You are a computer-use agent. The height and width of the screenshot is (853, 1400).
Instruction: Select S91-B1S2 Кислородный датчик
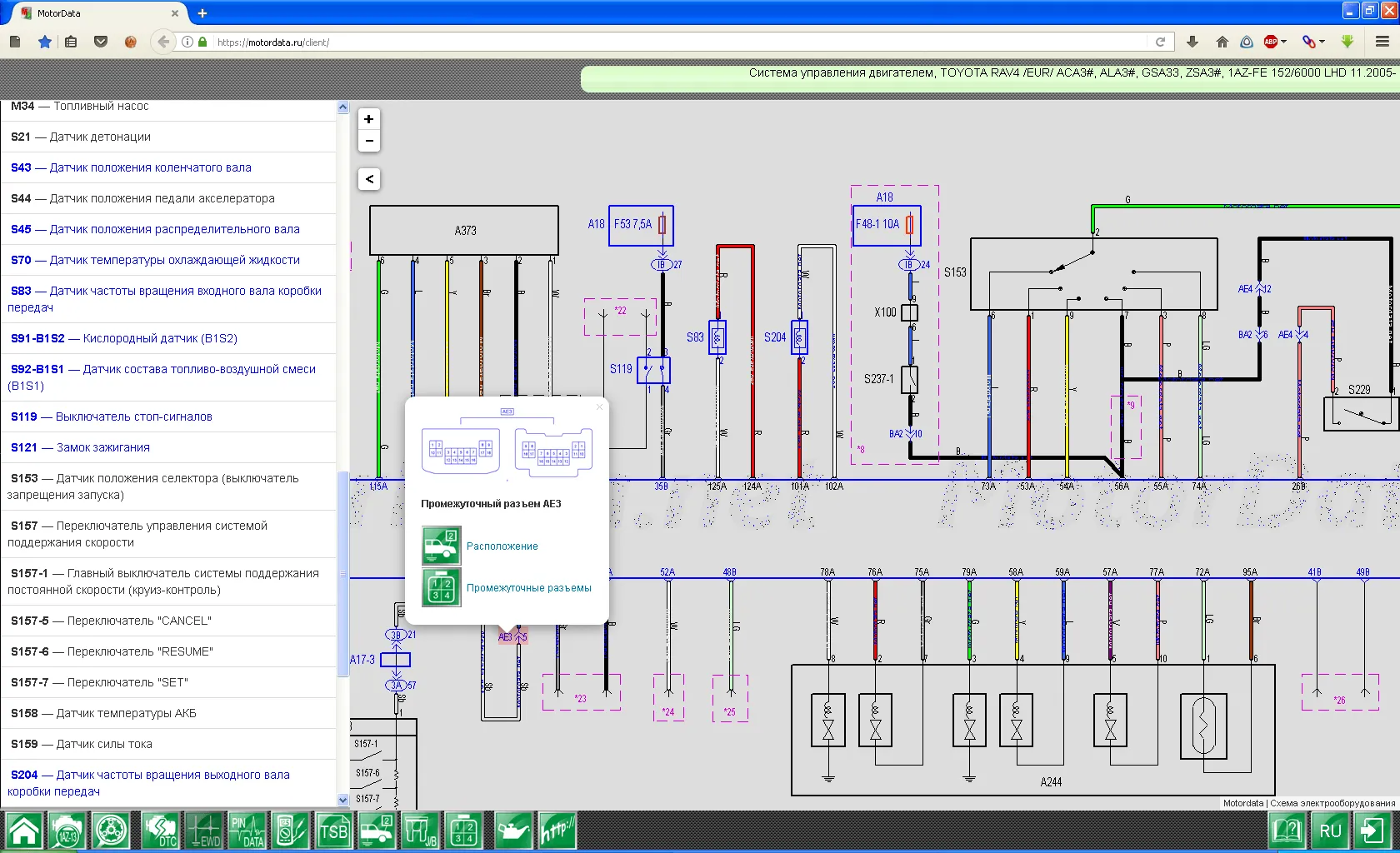168,338
